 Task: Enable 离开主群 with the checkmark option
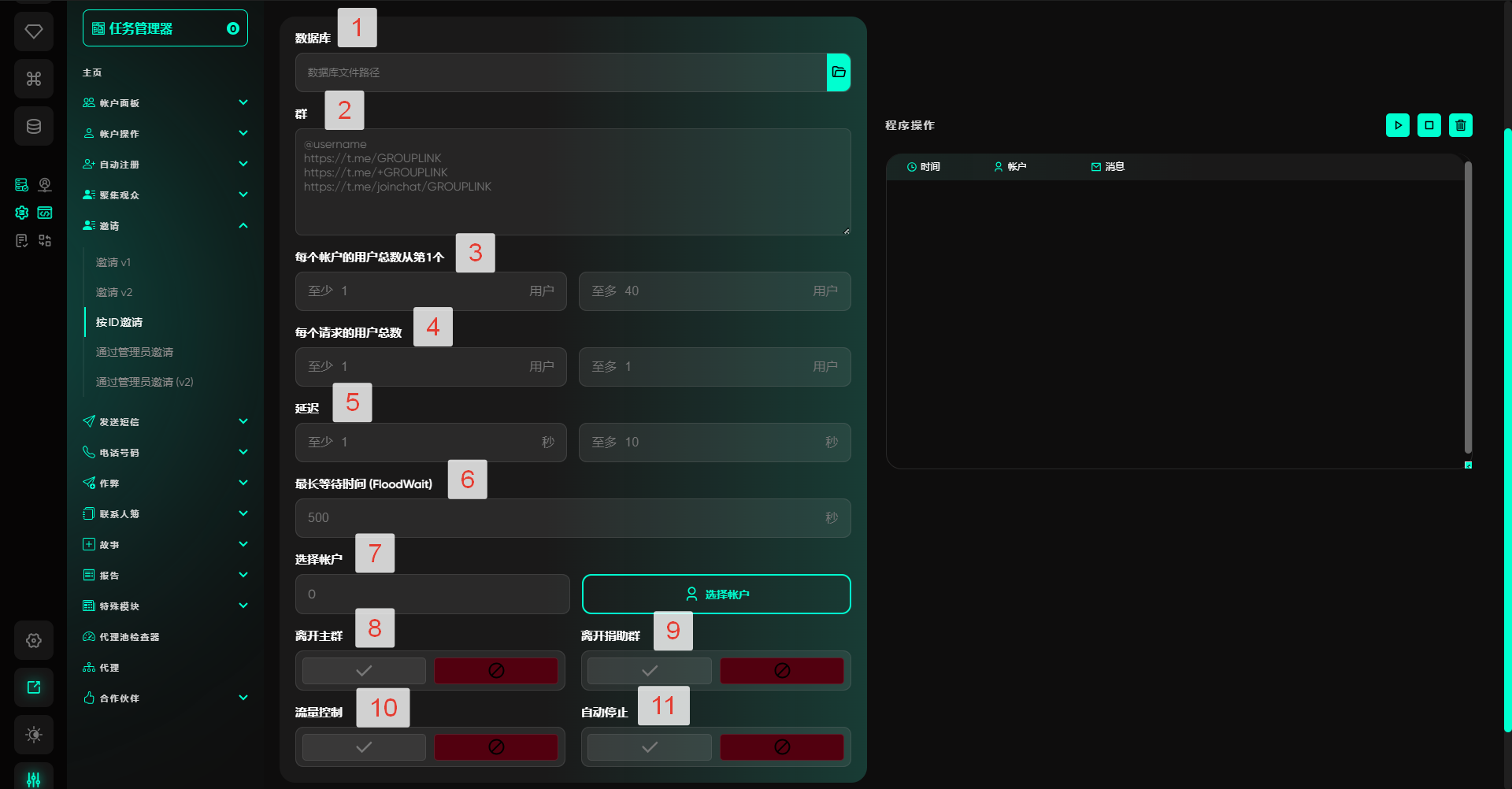pyautogui.click(x=364, y=671)
